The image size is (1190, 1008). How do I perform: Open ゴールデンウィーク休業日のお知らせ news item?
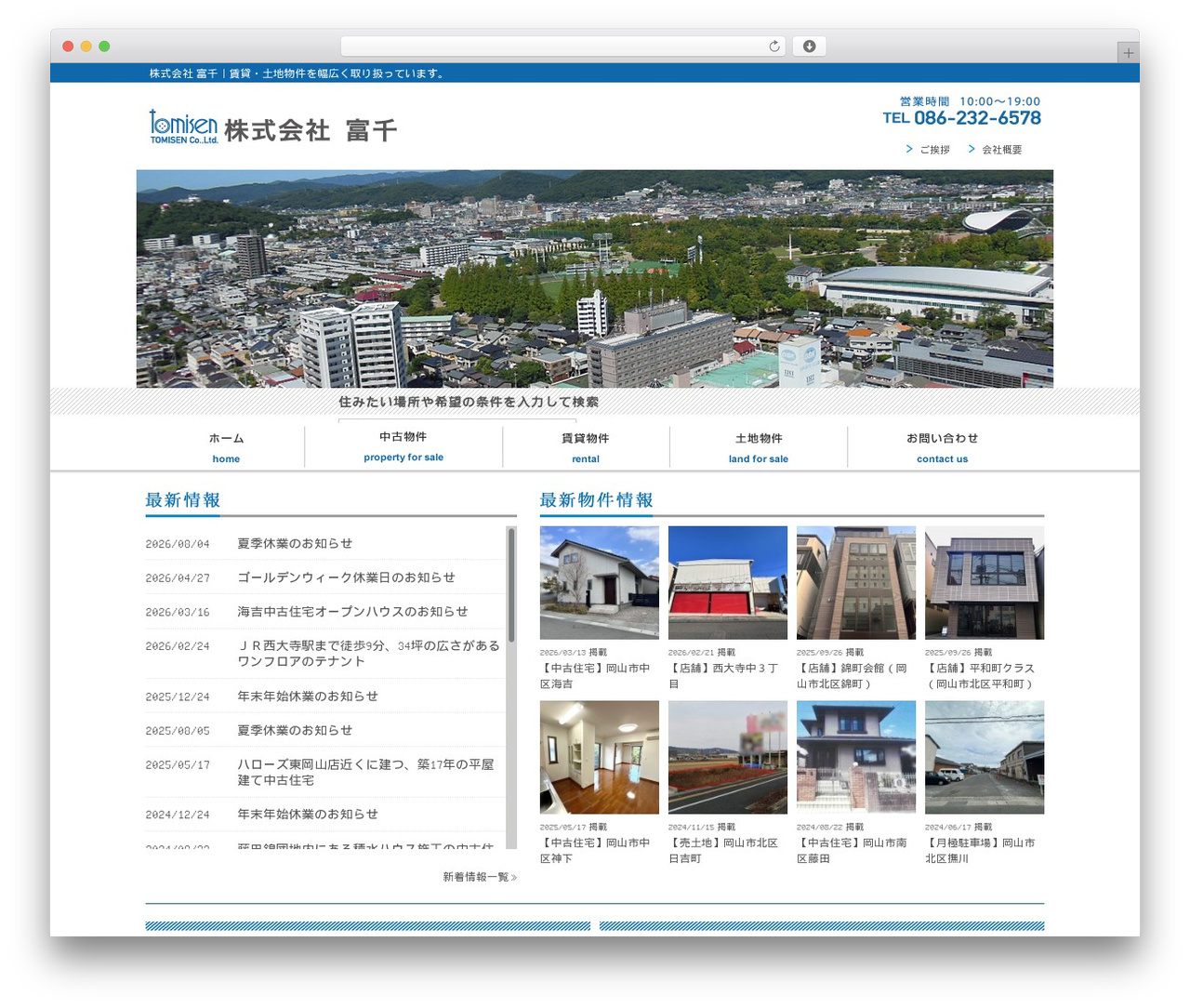[346, 577]
